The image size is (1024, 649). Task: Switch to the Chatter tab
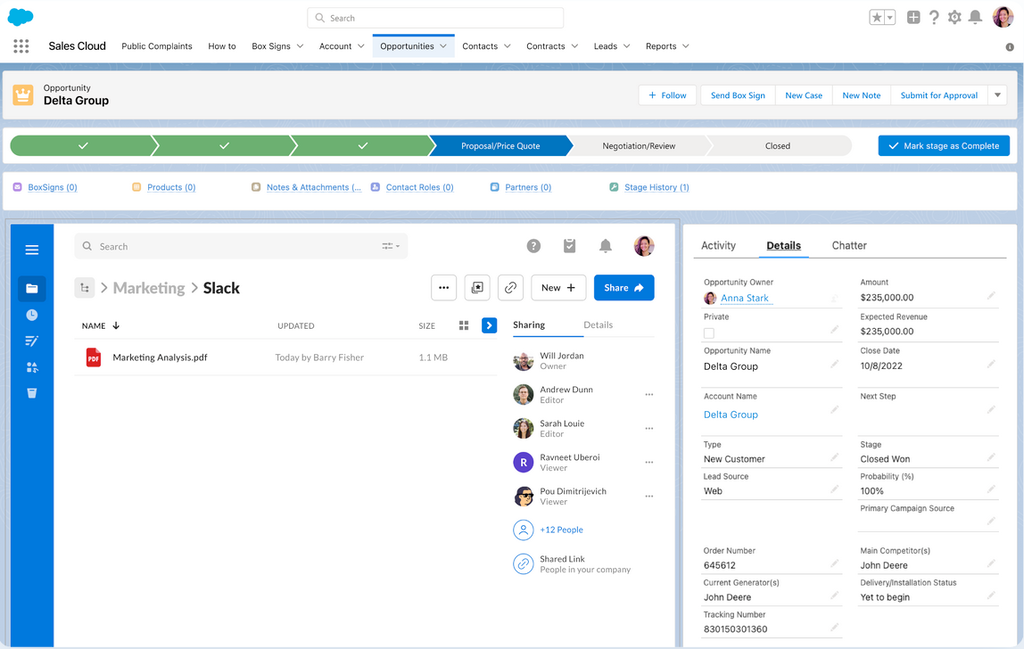(849, 245)
